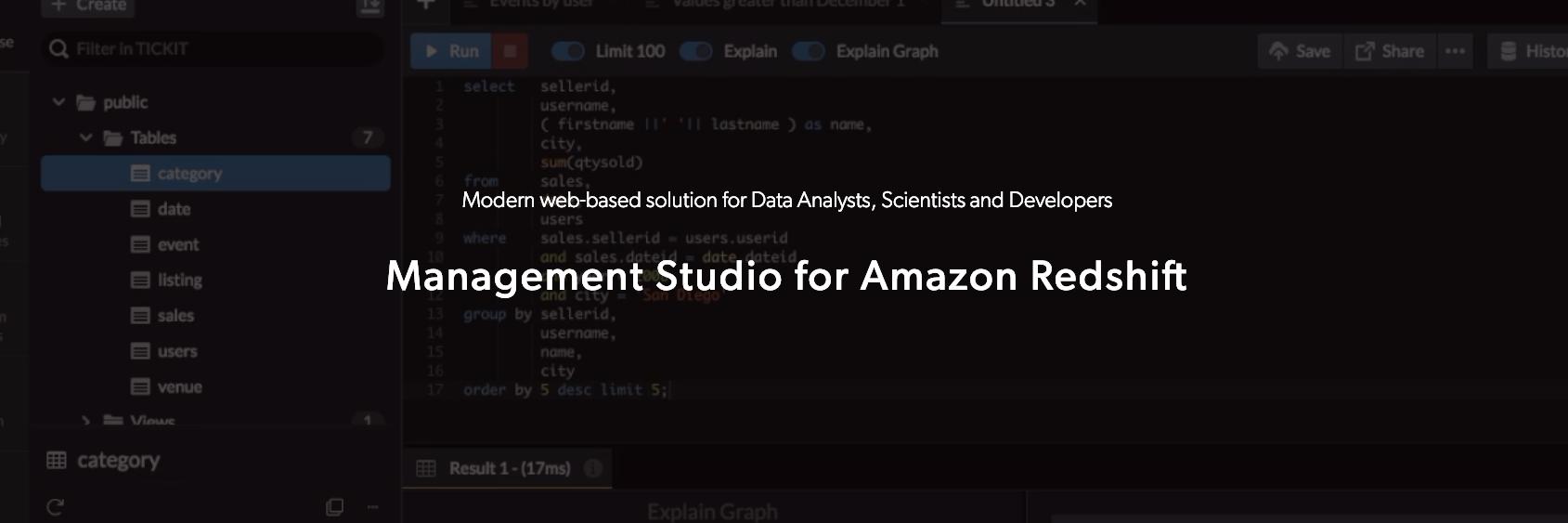Expand the Views folder
This screenshot has height=523, width=1568.
pyautogui.click(x=86, y=422)
